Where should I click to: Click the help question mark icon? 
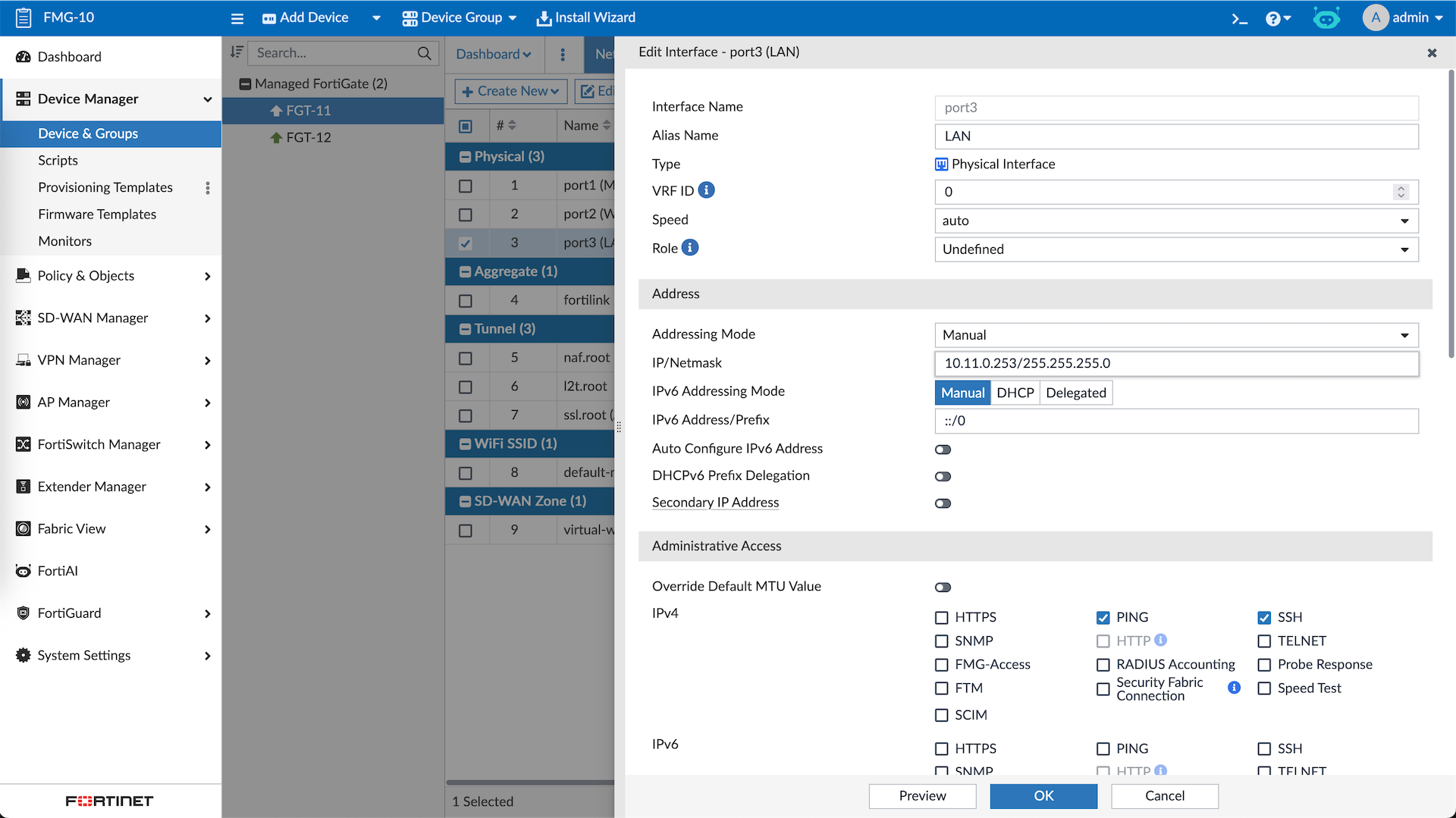point(1273,18)
